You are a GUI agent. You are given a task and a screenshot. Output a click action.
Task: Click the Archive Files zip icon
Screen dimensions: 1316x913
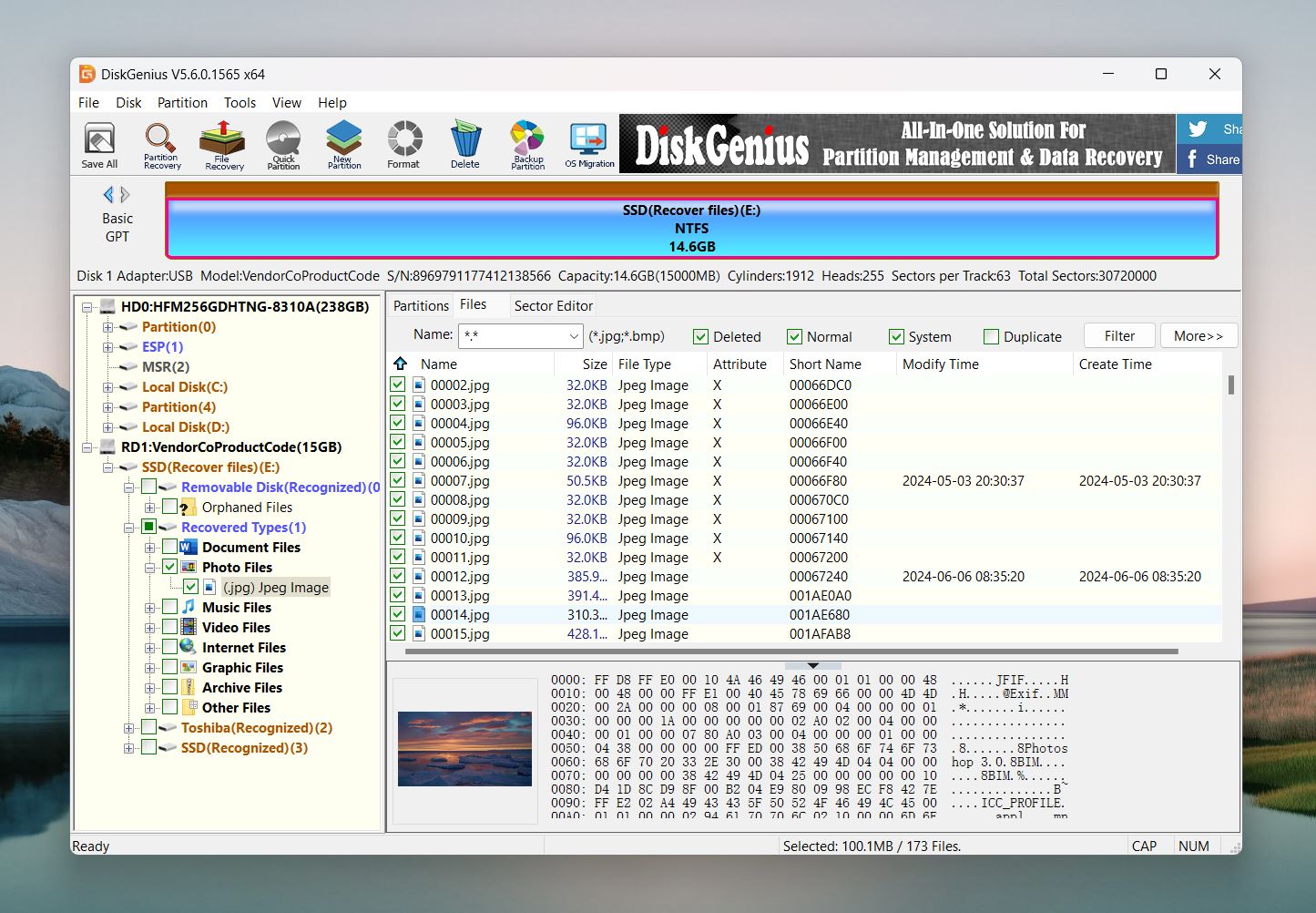tap(189, 687)
